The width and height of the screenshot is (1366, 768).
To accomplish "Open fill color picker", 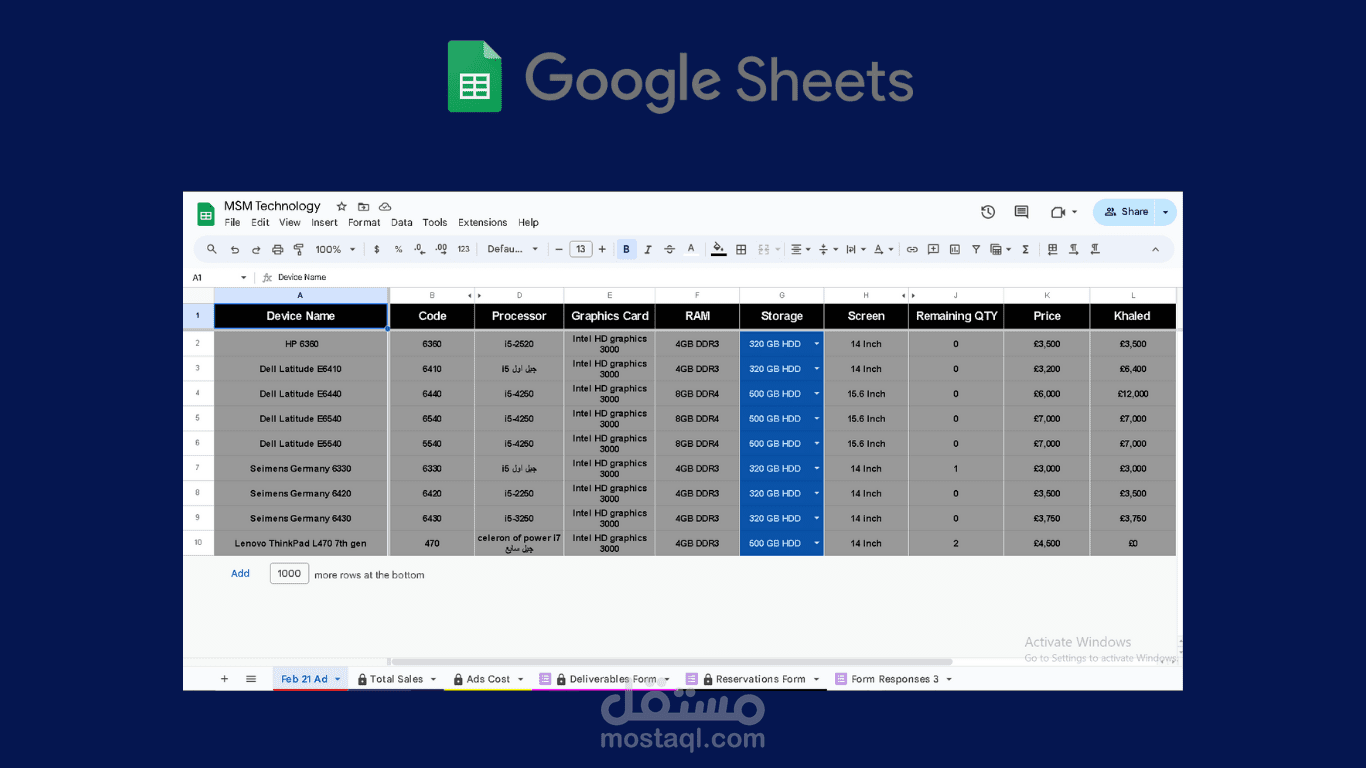I will click(718, 250).
